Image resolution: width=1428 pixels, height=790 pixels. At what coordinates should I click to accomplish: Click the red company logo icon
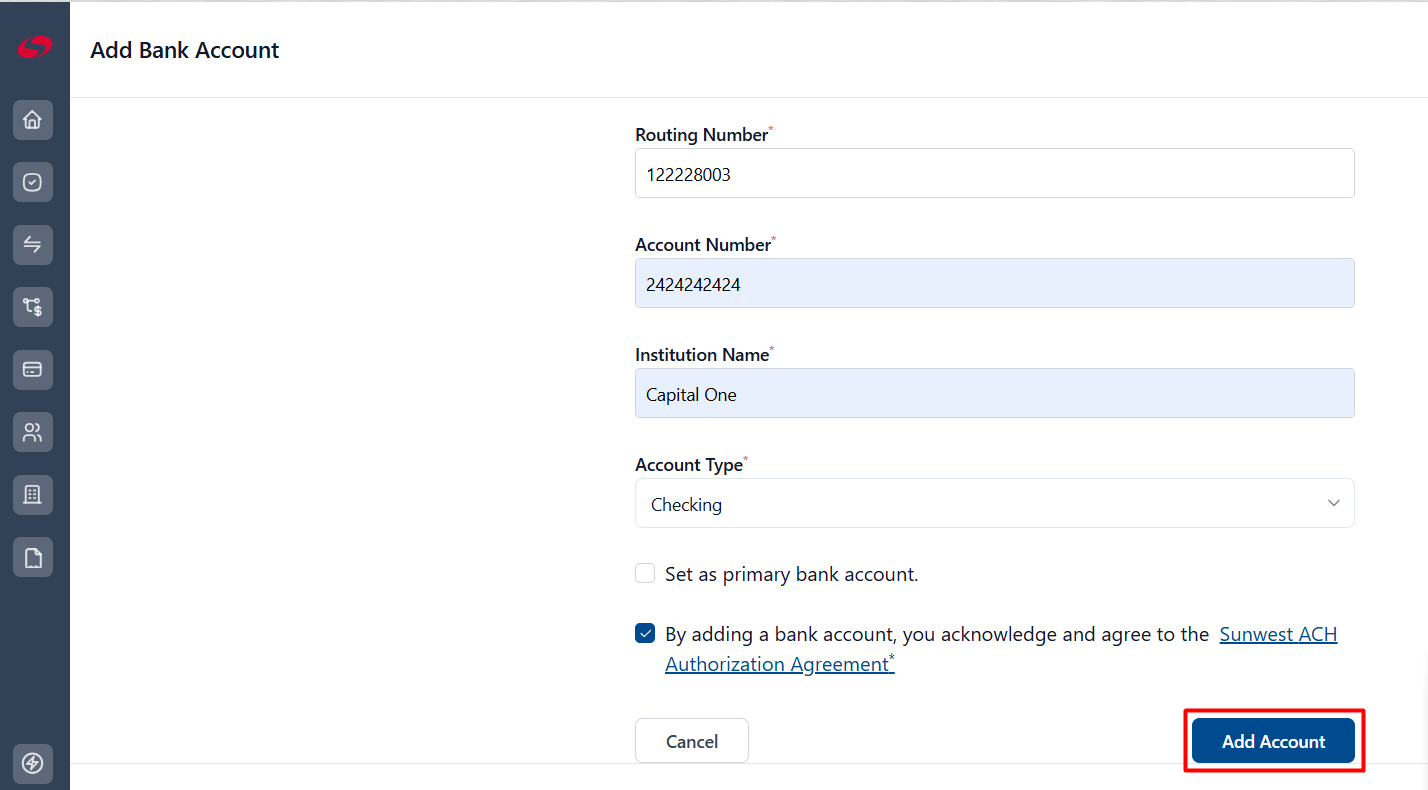(34, 47)
